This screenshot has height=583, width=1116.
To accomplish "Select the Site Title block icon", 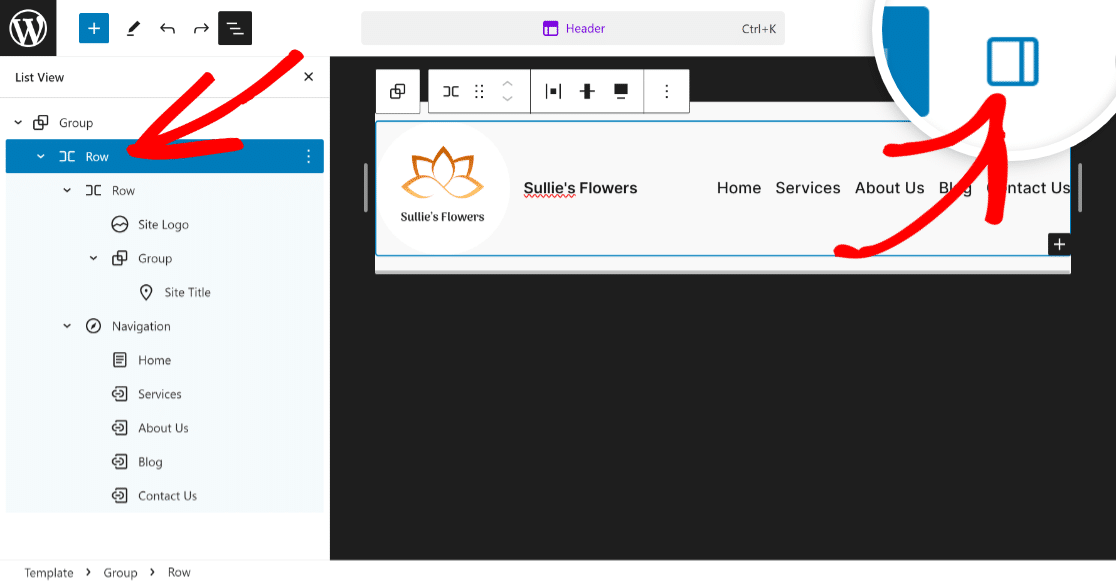I will pos(146,292).
